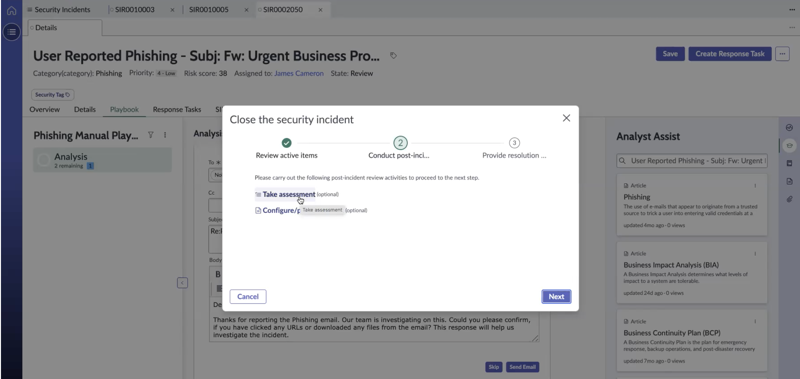
Task: Click the Skip button below the email body
Action: [494, 367]
